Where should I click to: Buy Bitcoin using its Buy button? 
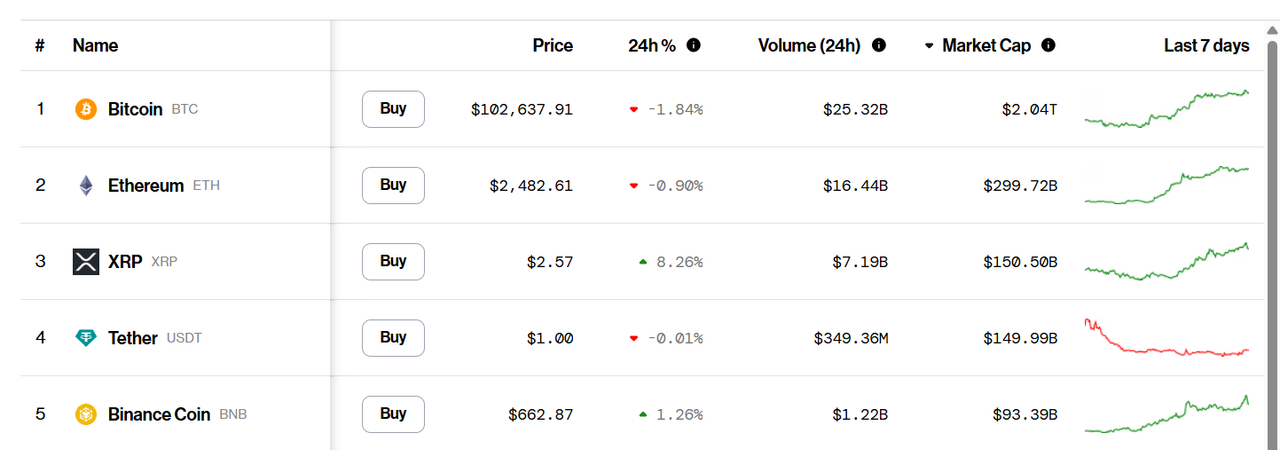(393, 109)
